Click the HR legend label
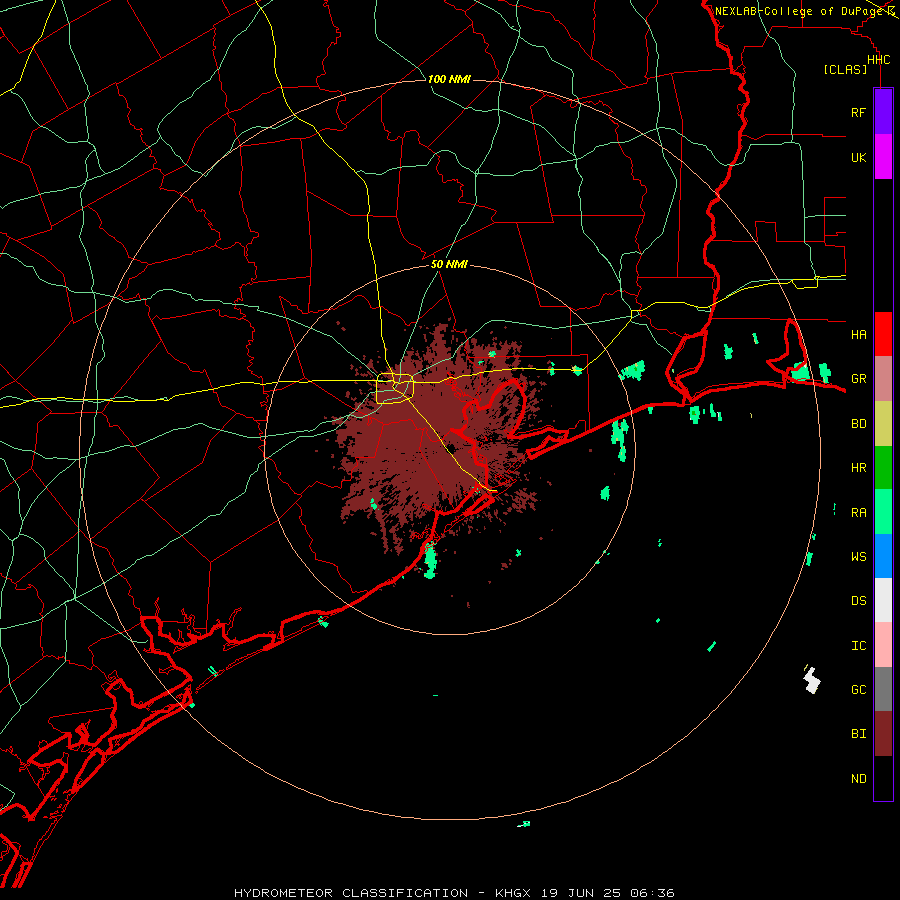The image size is (900, 900). click(858, 468)
